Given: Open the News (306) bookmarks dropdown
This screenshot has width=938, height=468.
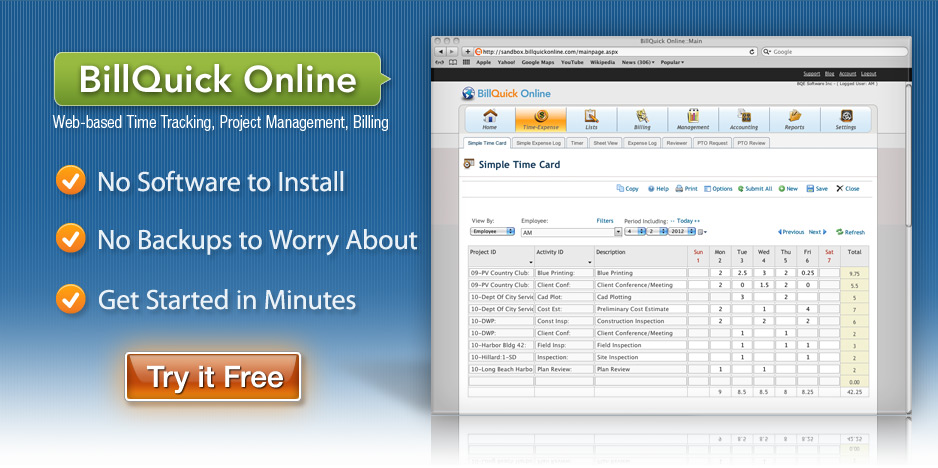Looking at the screenshot, I should pyautogui.click(x=638, y=62).
